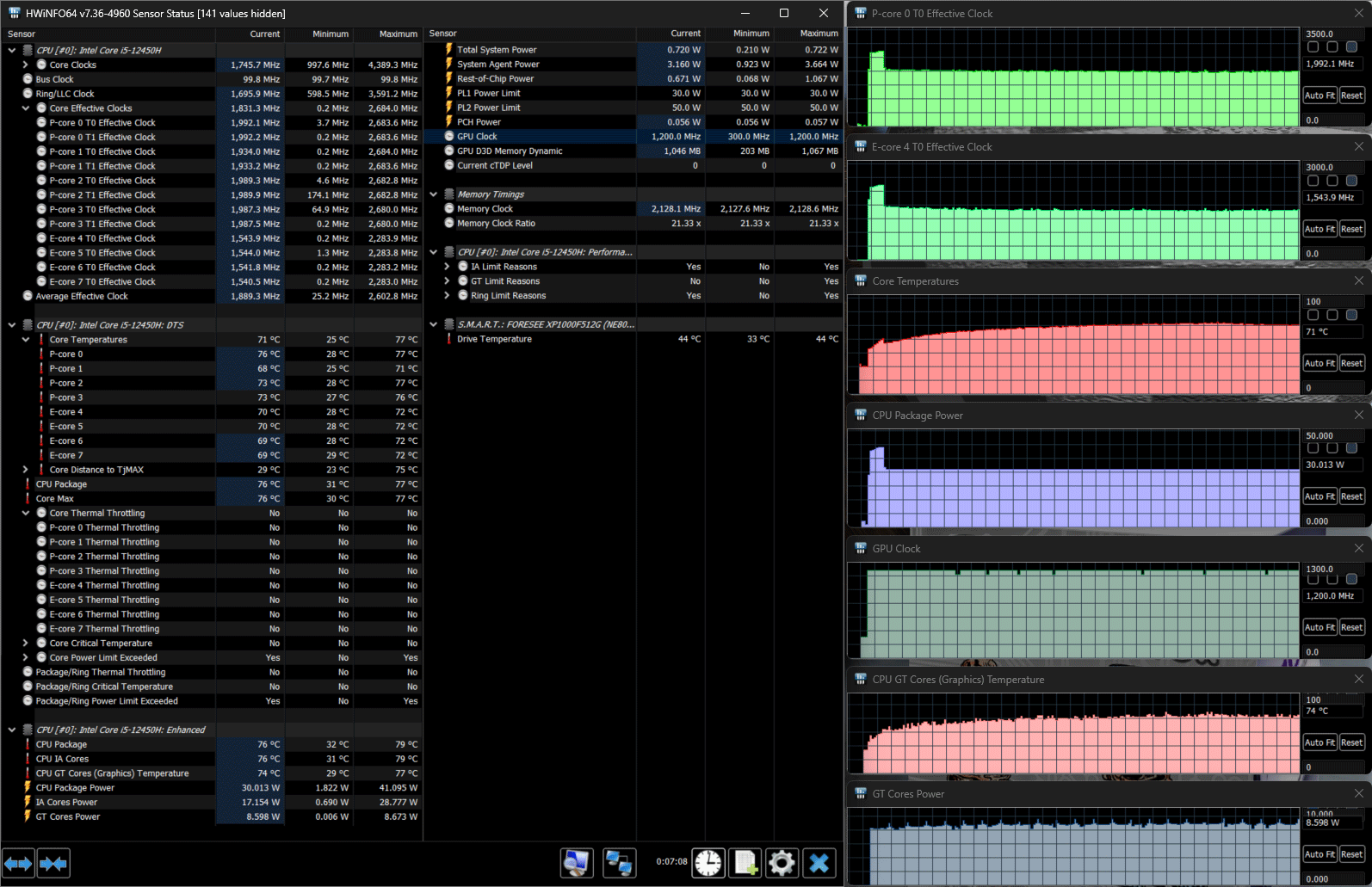1372x887 pixels.
Task: Expand the Core Clocks tree row
Action: click(26, 65)
